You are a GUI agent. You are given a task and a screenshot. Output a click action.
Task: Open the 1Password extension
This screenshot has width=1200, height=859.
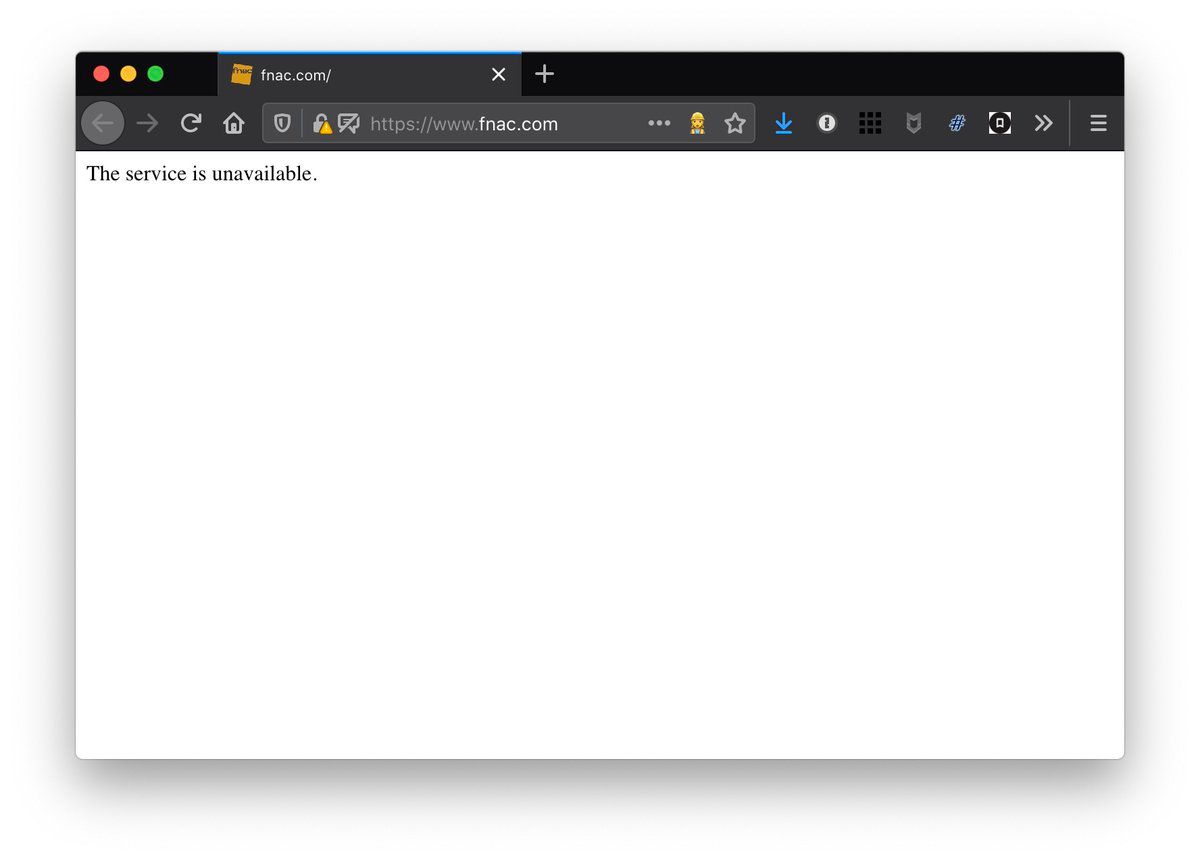[827, 123]
